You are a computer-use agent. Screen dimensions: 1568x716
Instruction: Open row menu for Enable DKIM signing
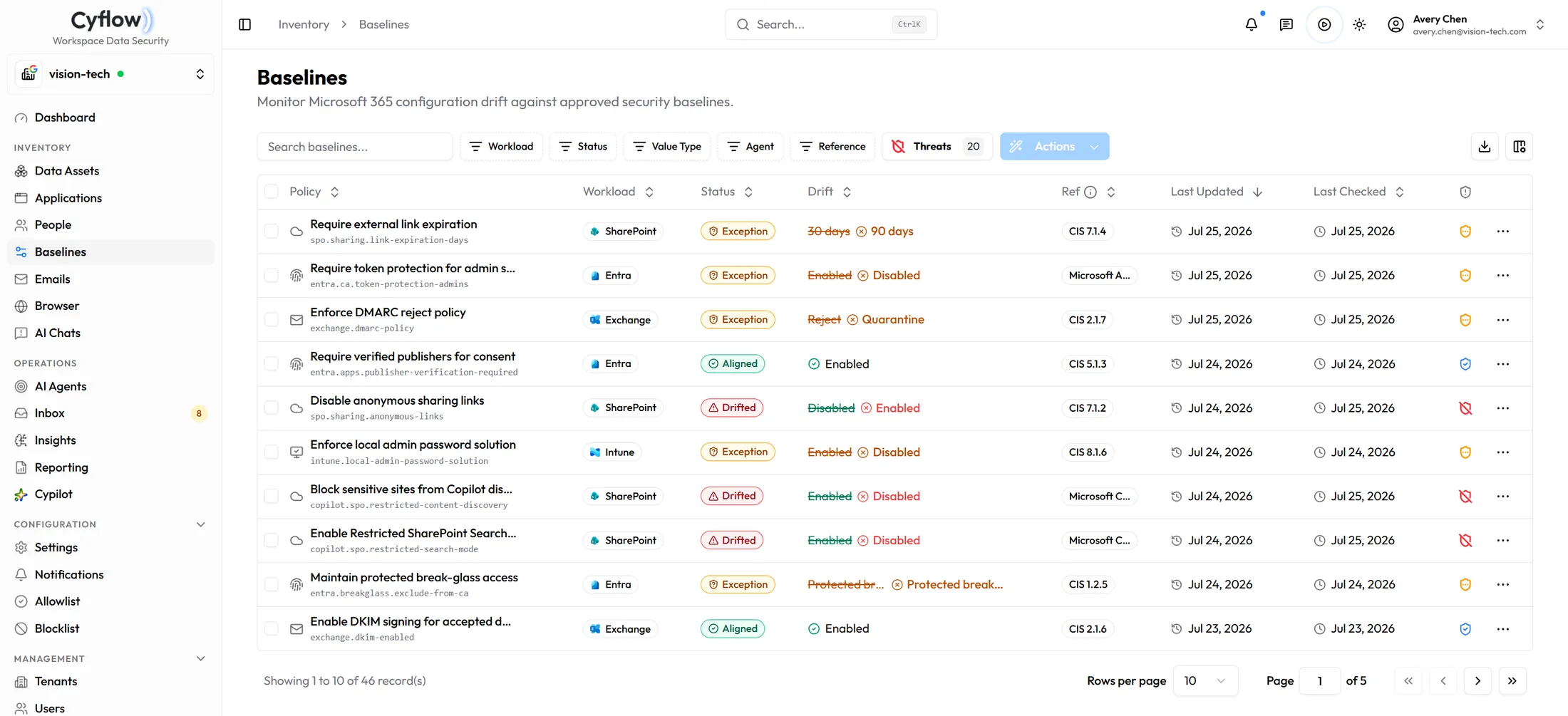1503,628
